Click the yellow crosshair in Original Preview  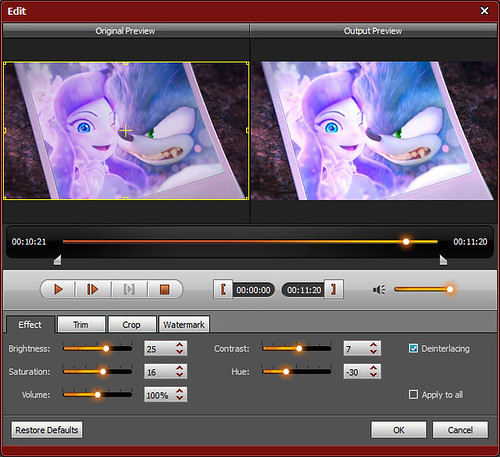click(126, 131)
